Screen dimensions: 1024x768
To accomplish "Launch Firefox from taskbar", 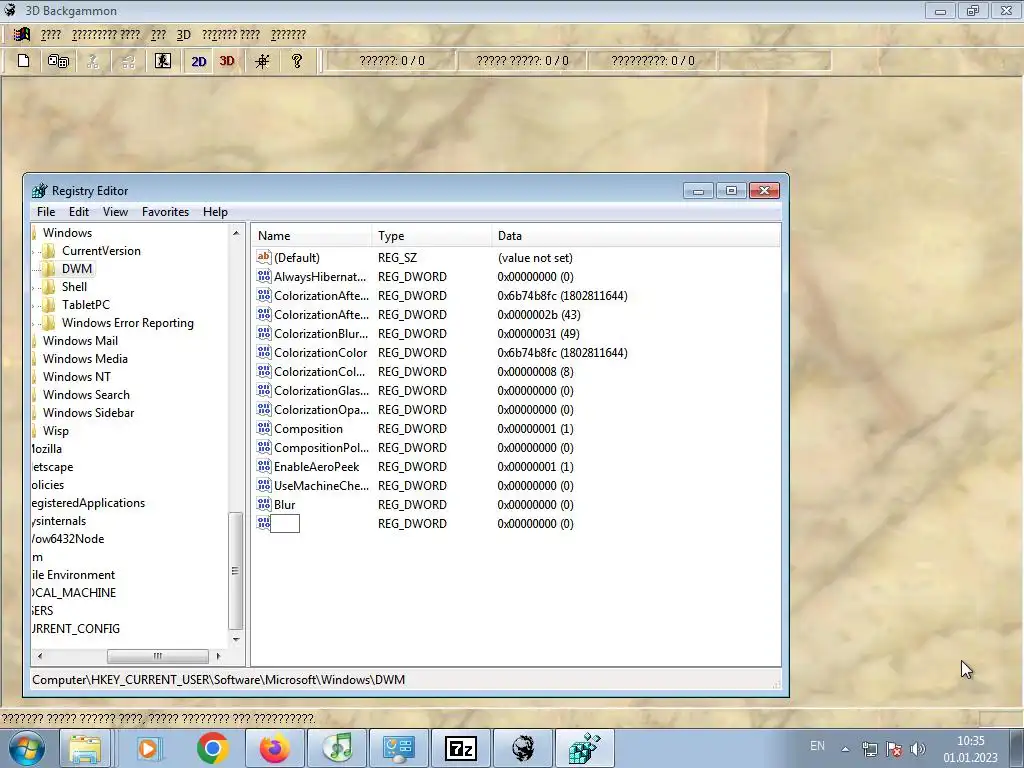I will (274, 748).
